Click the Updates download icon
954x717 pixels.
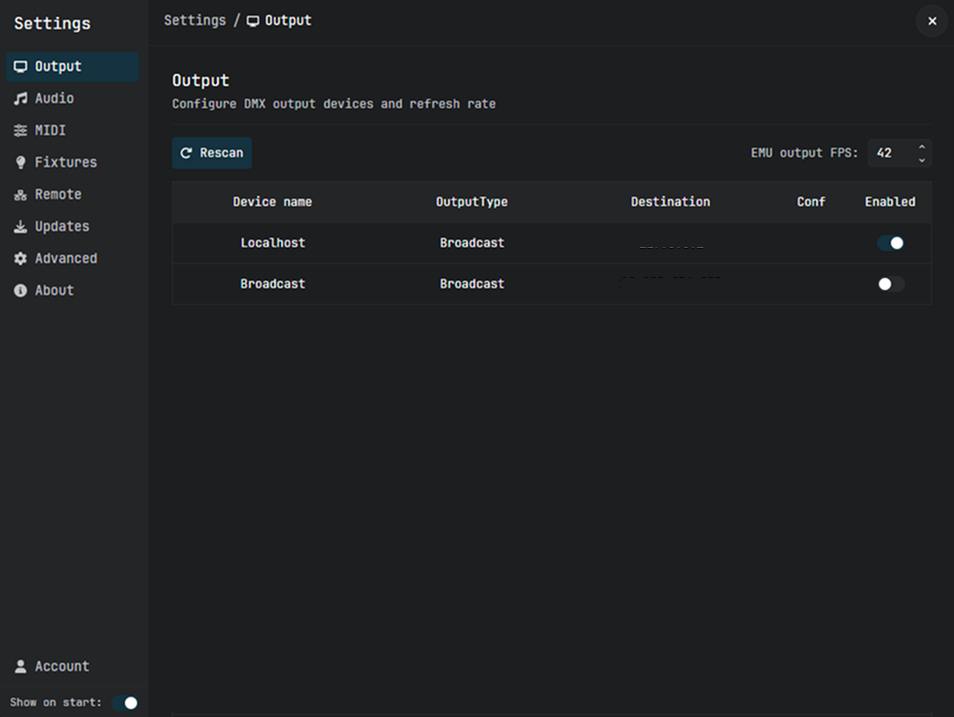21,226
